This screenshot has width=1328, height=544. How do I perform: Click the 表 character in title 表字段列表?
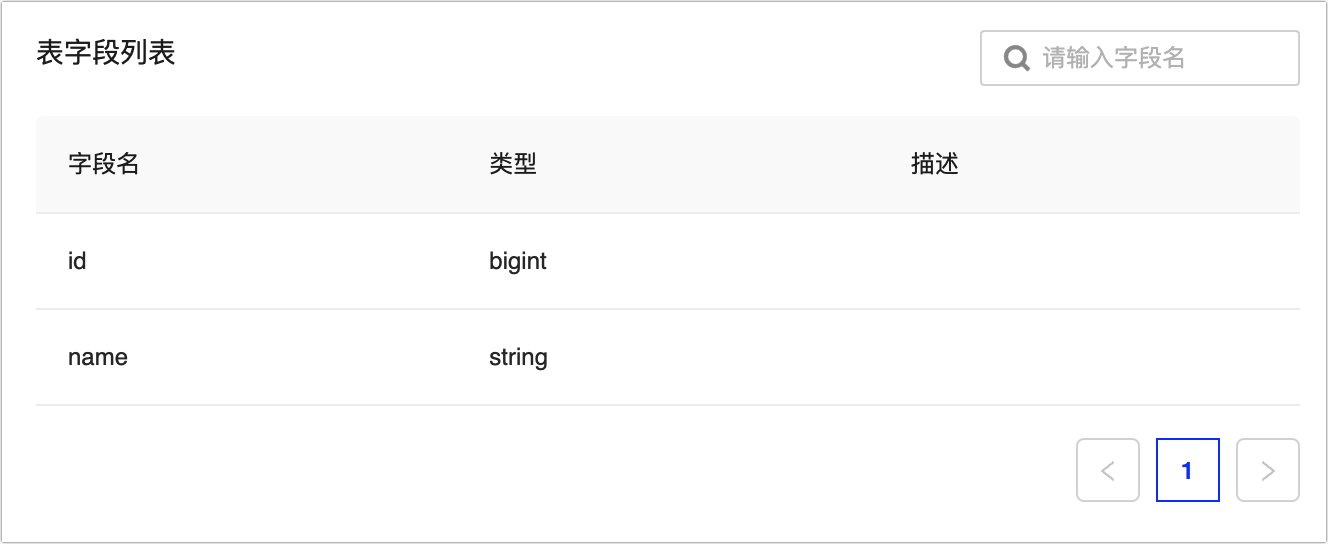point(50,53)
